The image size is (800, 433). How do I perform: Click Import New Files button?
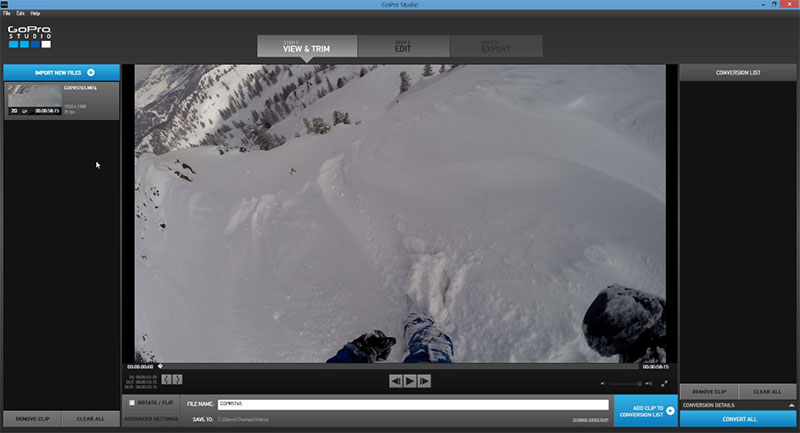tap(62, 73)
